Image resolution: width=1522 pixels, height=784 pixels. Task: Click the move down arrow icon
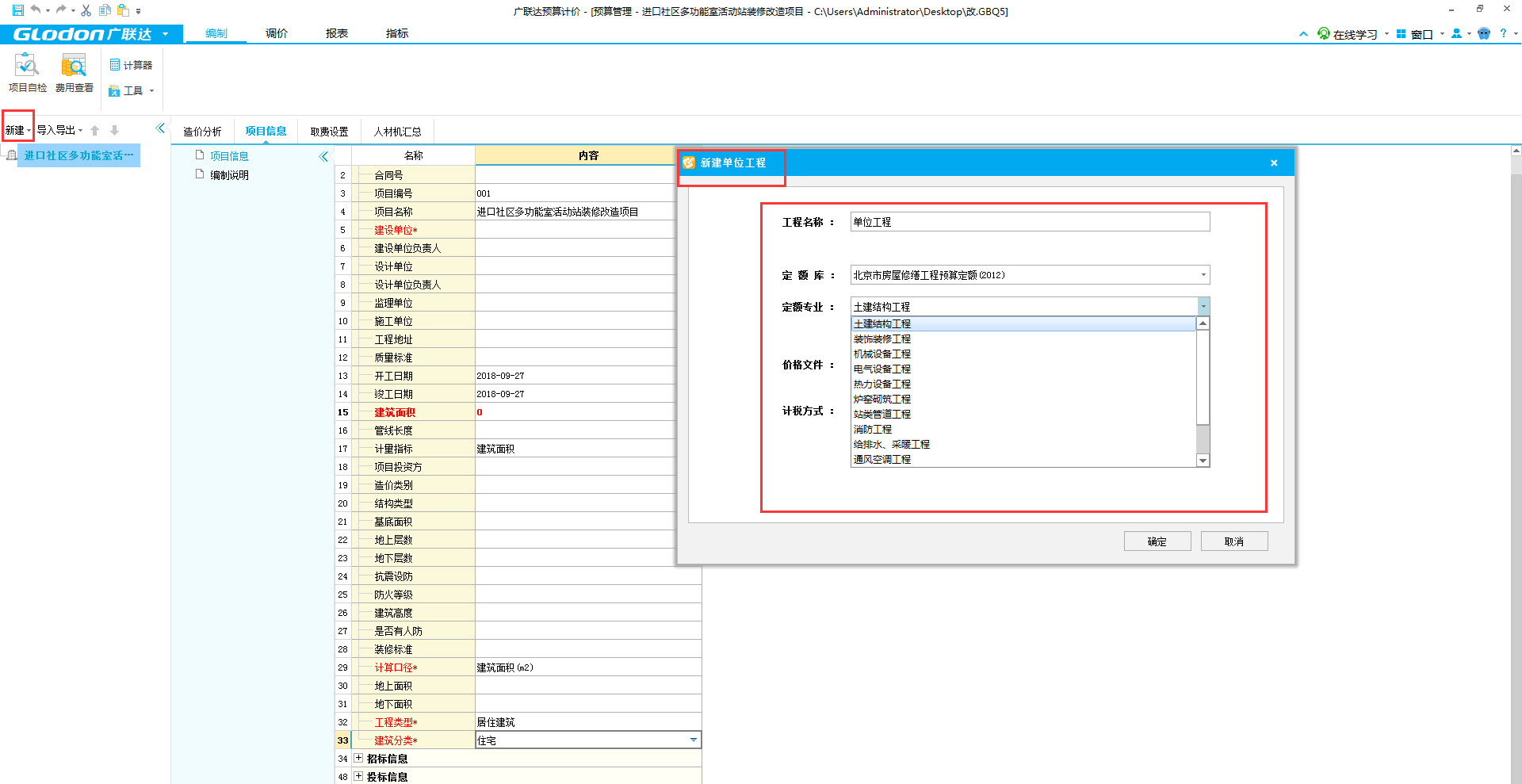tap(115, 130)
